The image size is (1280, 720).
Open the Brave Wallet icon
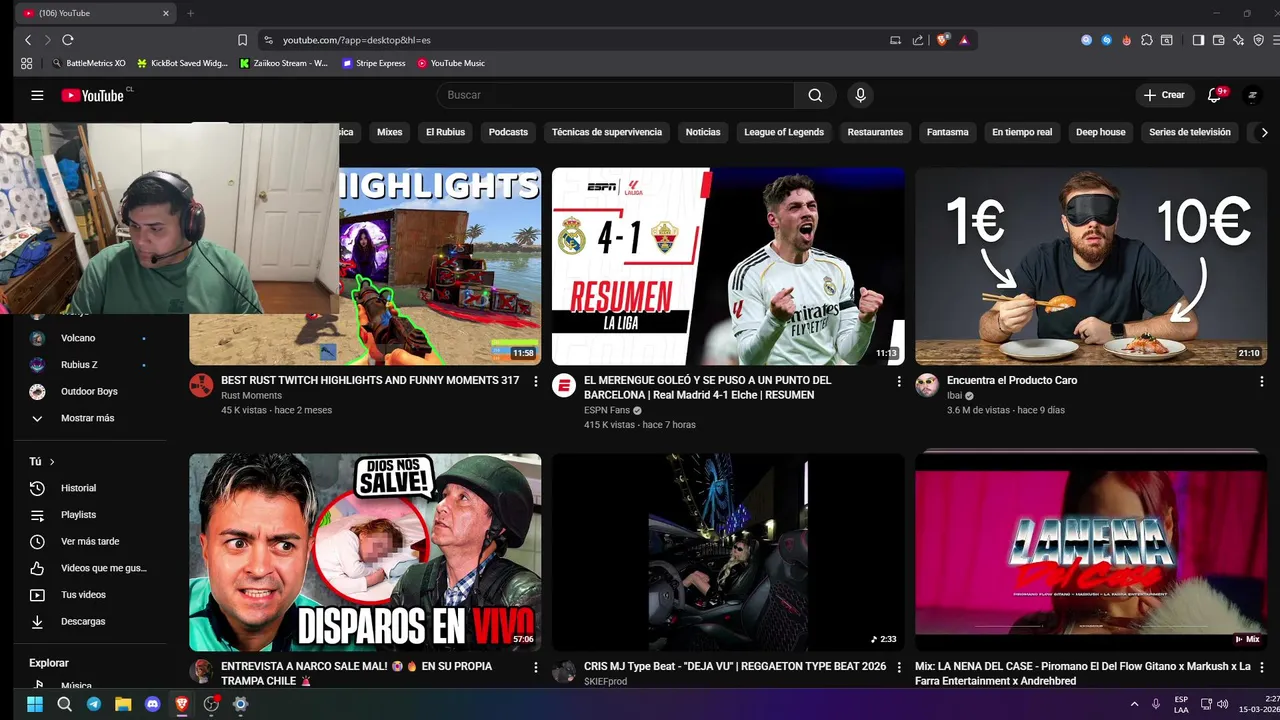coord(1218,40)
